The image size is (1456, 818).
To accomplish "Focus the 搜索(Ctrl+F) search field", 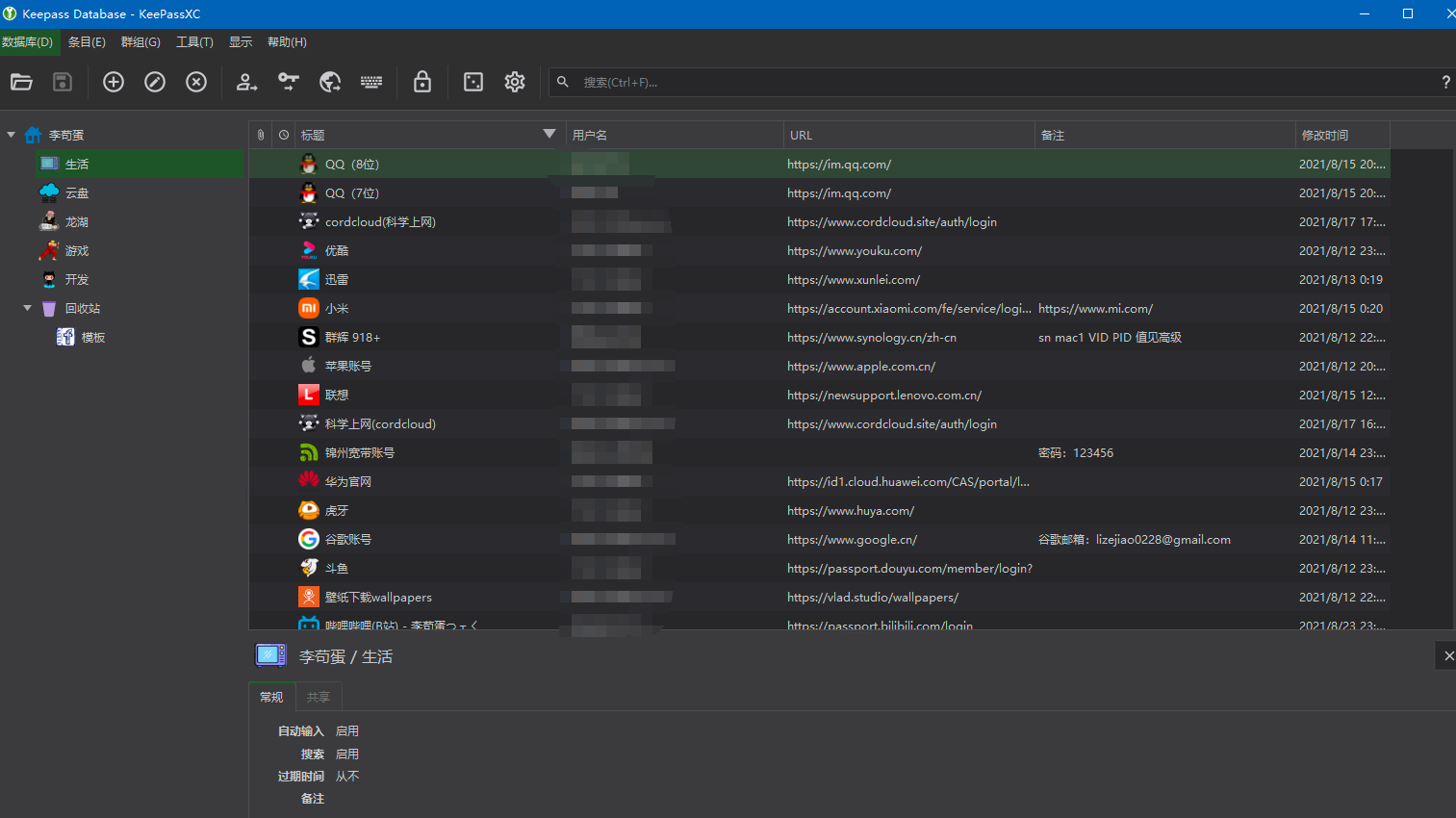I will (1001, 82).
